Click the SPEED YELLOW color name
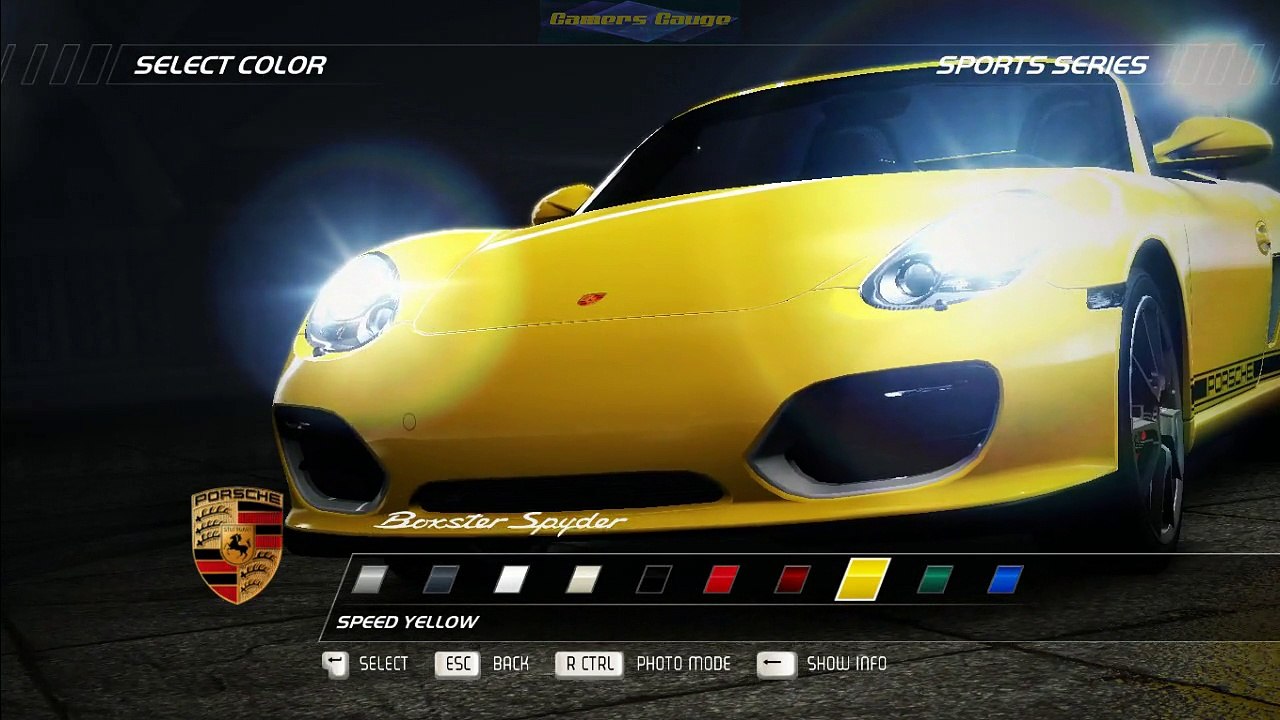Screen dimensions: 1280x720 [408, 622]
